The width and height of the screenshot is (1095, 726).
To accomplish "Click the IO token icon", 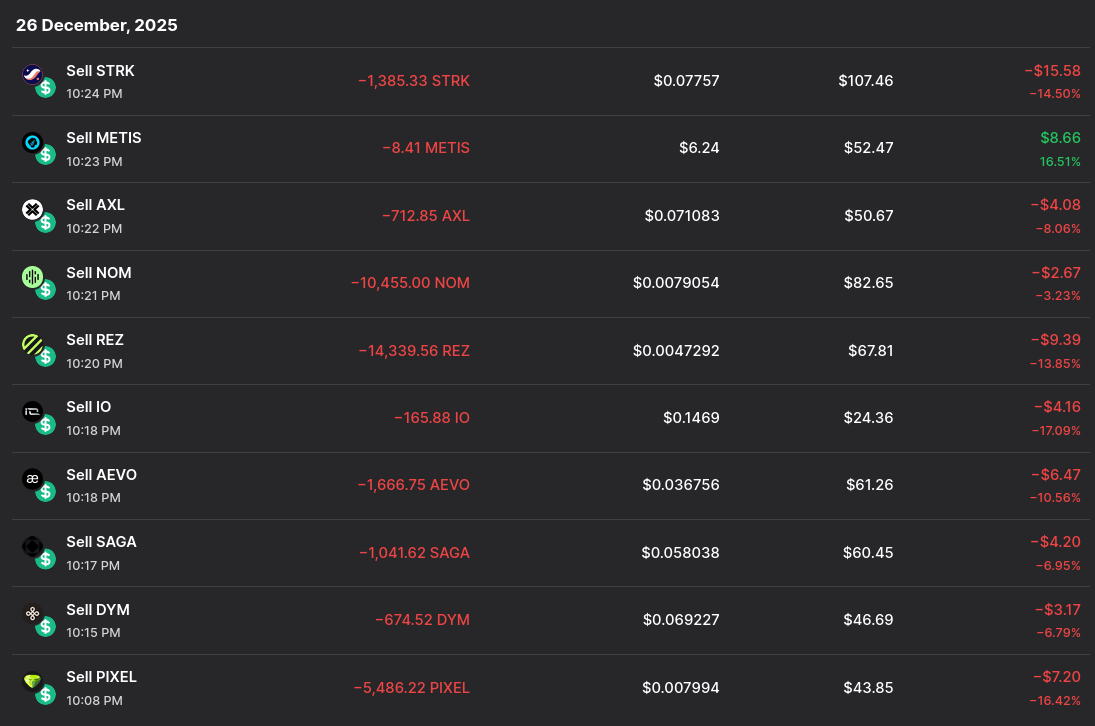I will (x=33, y=411).
